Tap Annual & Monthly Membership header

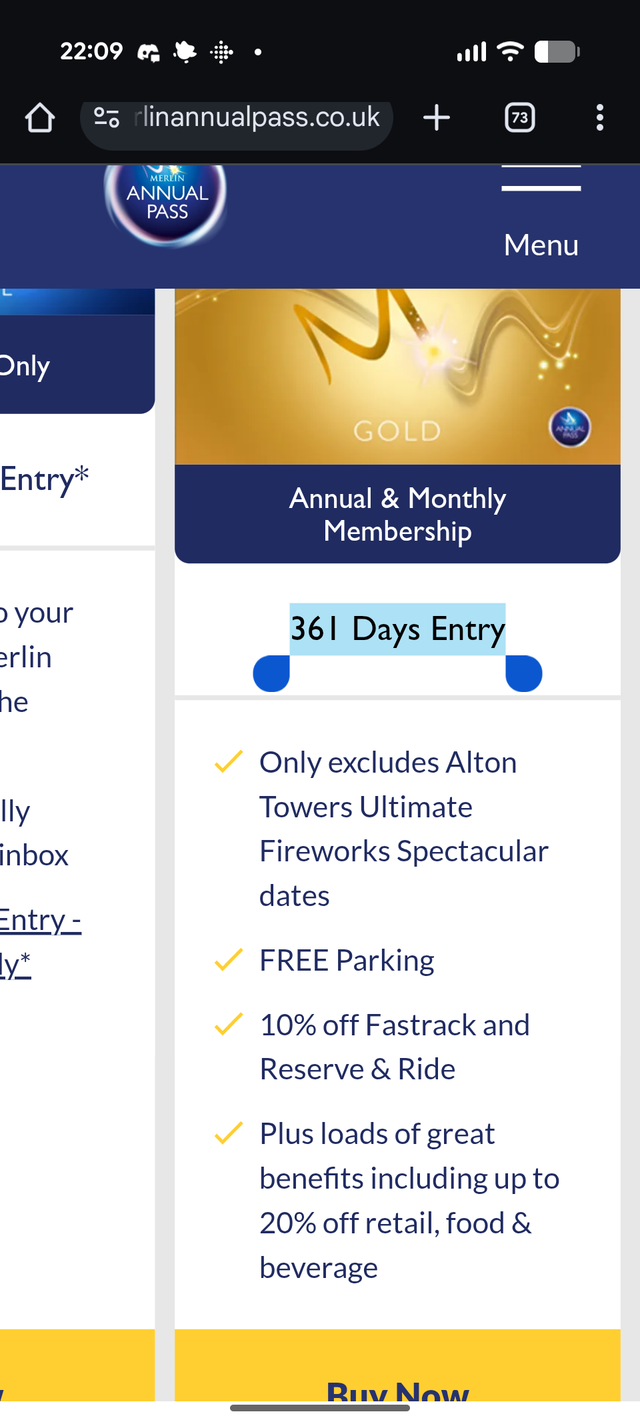click(397, 514)
